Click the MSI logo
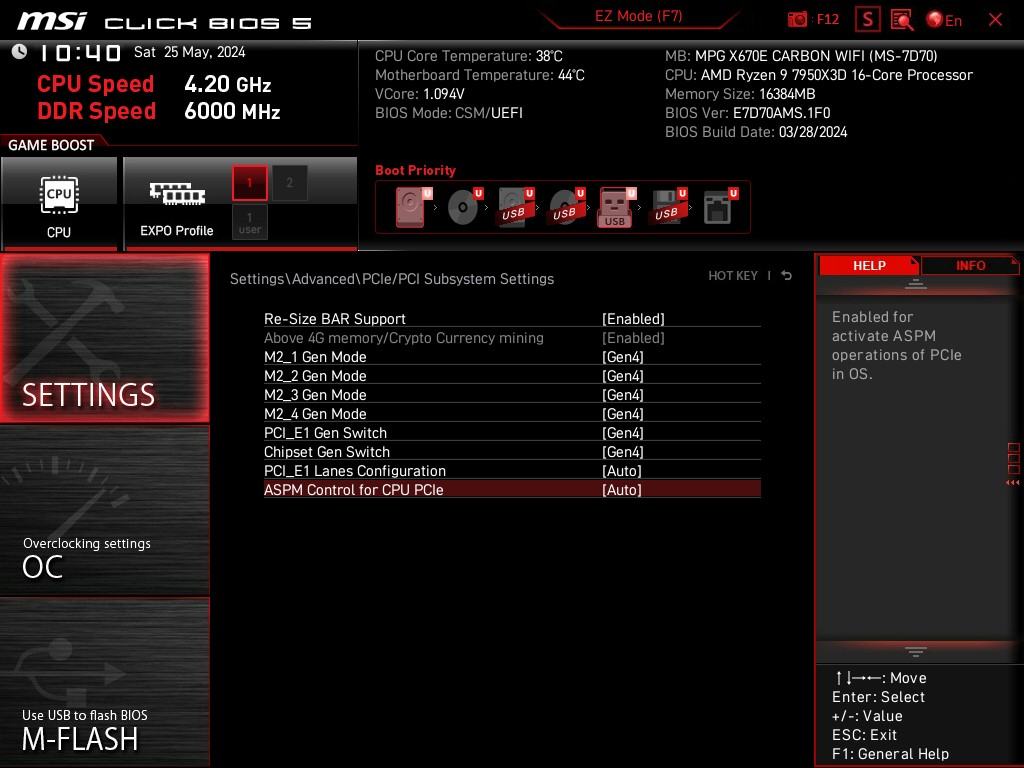 51,21
